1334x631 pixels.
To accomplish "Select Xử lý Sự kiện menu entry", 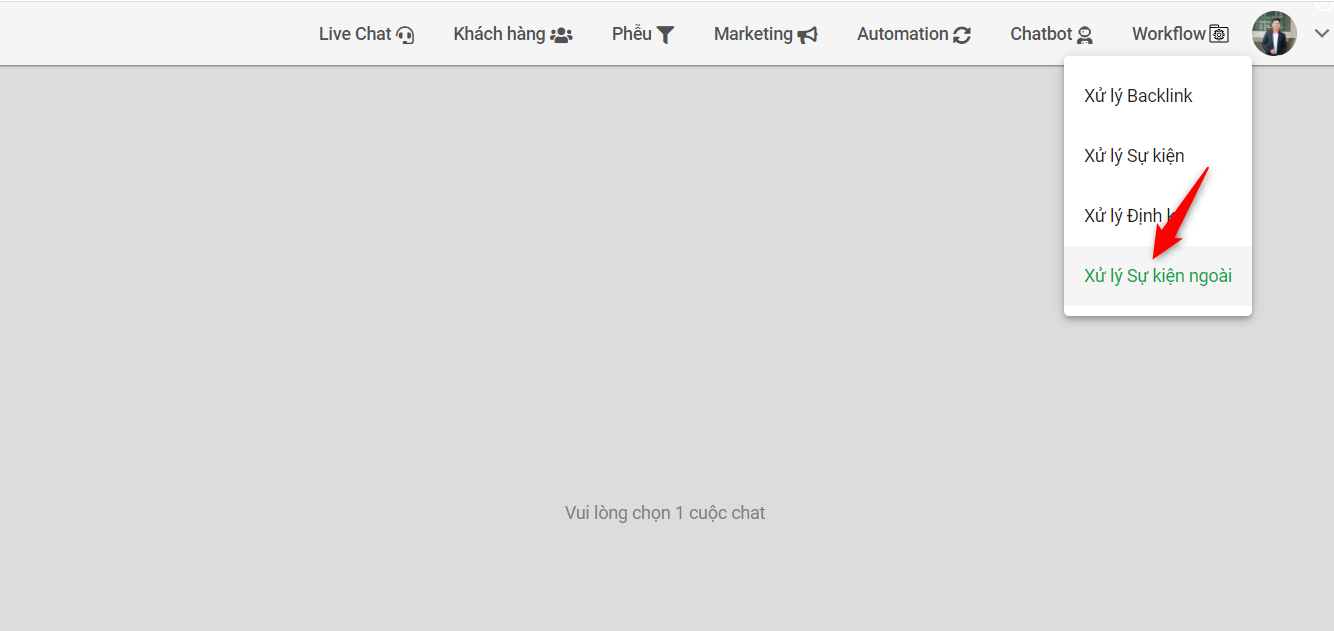I will click(x=1158, y=156).
